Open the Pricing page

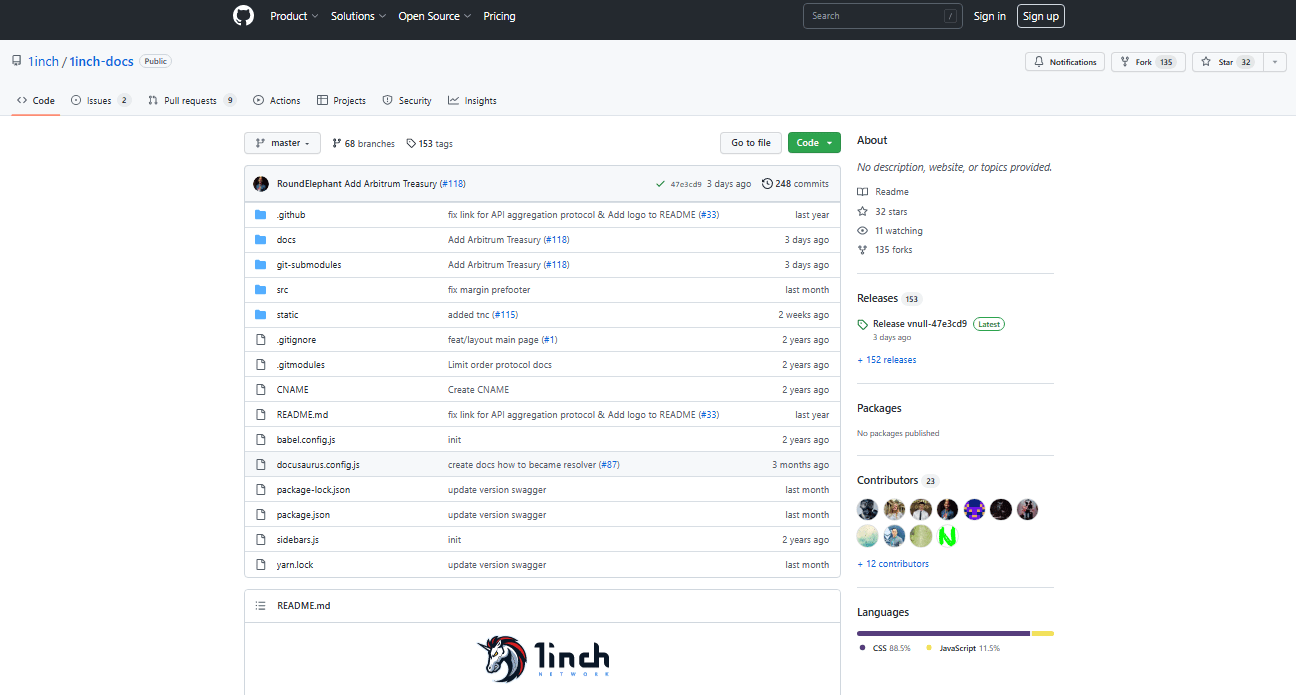[499, 16]
